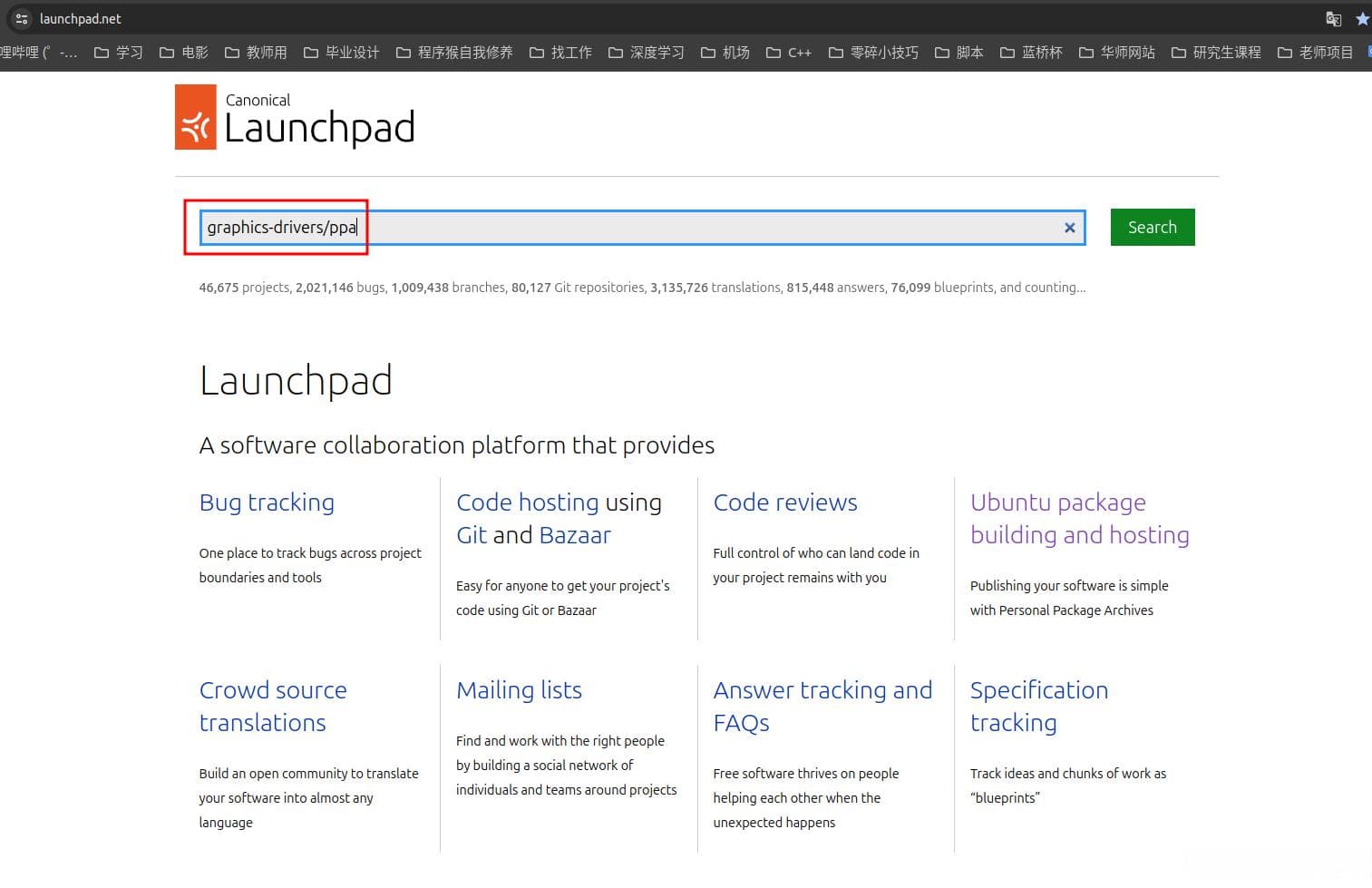
Task: Open the 零碎小技巧 bookmark folder
Action: (x=873, y=53)
